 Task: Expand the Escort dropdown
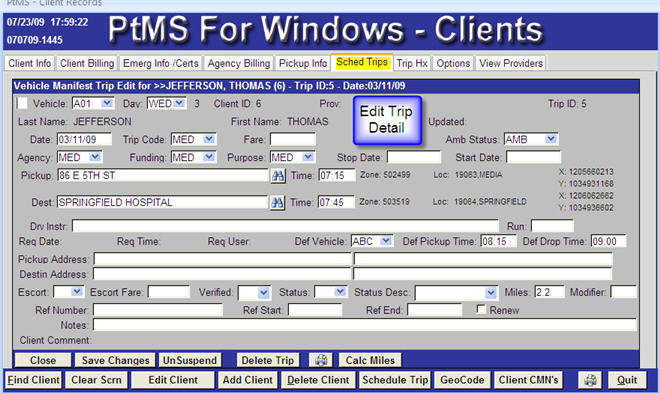[77, 292]
